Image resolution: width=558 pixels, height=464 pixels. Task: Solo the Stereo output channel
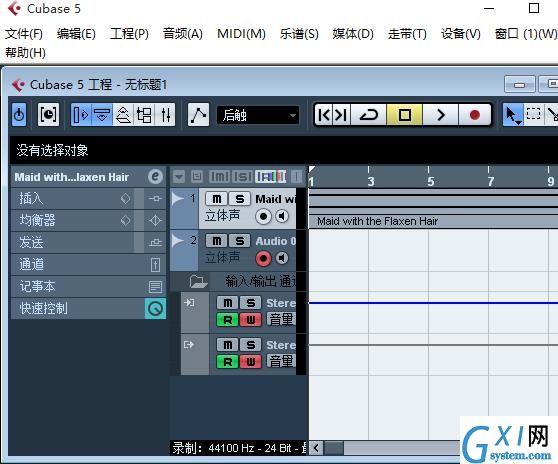click(x=251, y=345)
